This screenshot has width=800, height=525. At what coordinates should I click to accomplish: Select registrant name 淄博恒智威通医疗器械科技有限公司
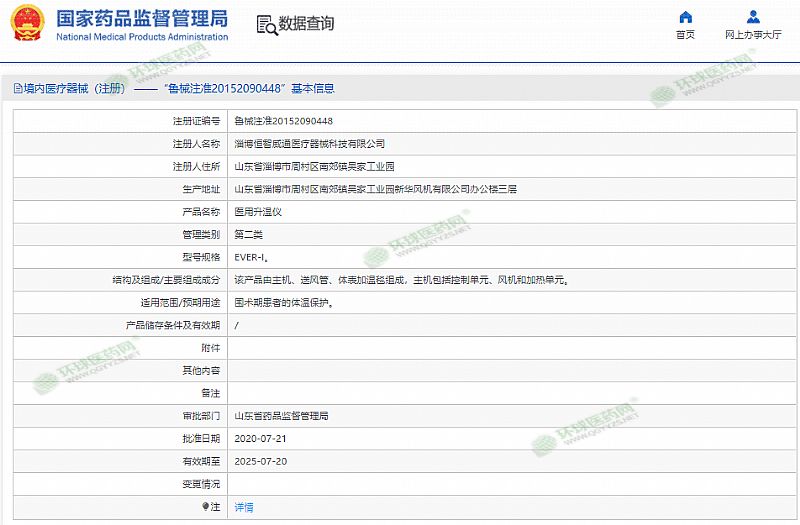309,143
